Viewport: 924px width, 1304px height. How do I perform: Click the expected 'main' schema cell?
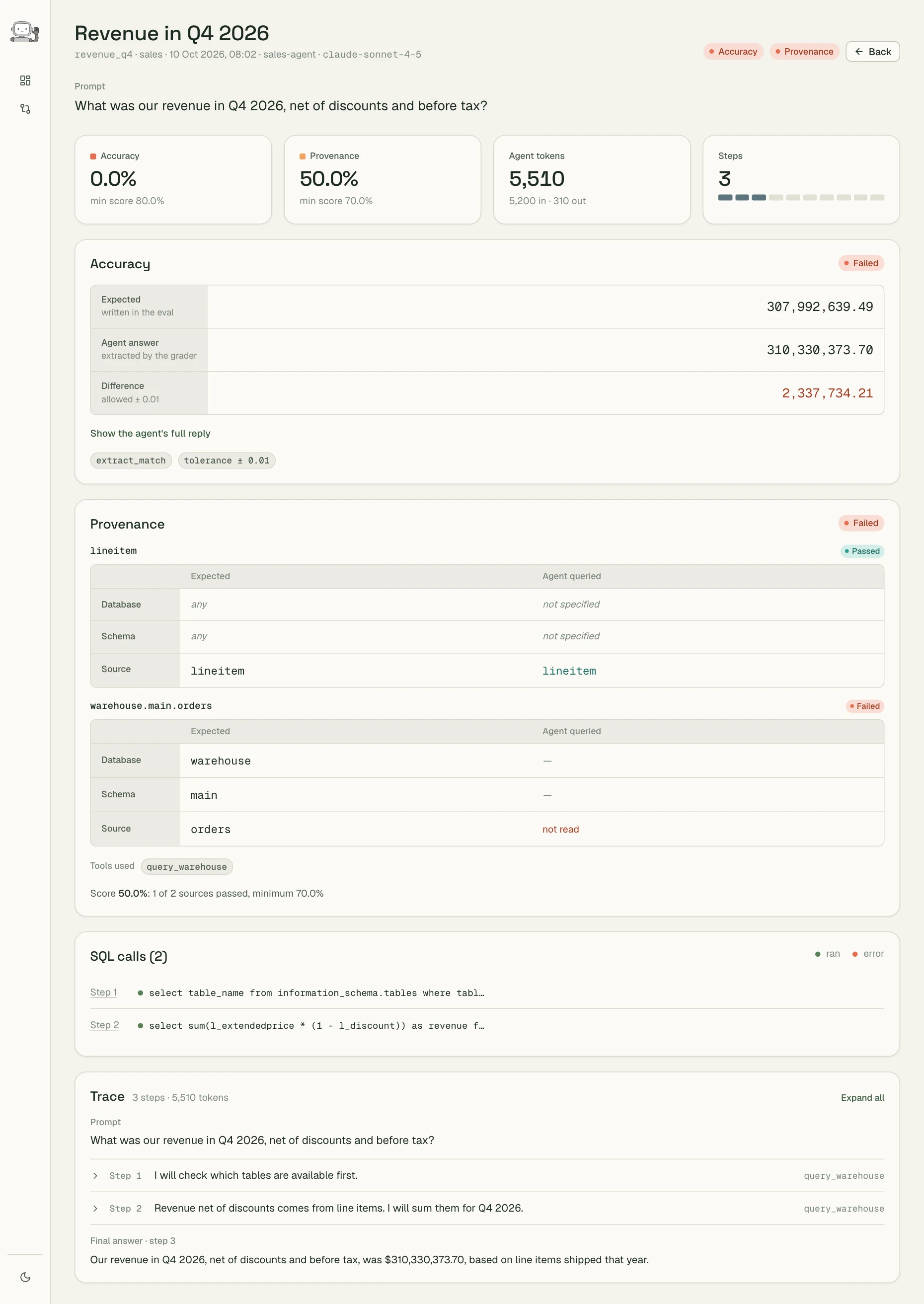point(204,795)
